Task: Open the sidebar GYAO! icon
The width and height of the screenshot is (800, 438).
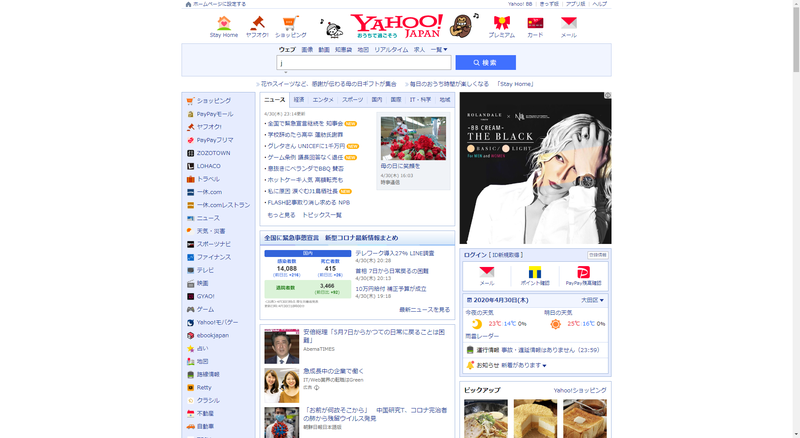Action: pos(190,296)
